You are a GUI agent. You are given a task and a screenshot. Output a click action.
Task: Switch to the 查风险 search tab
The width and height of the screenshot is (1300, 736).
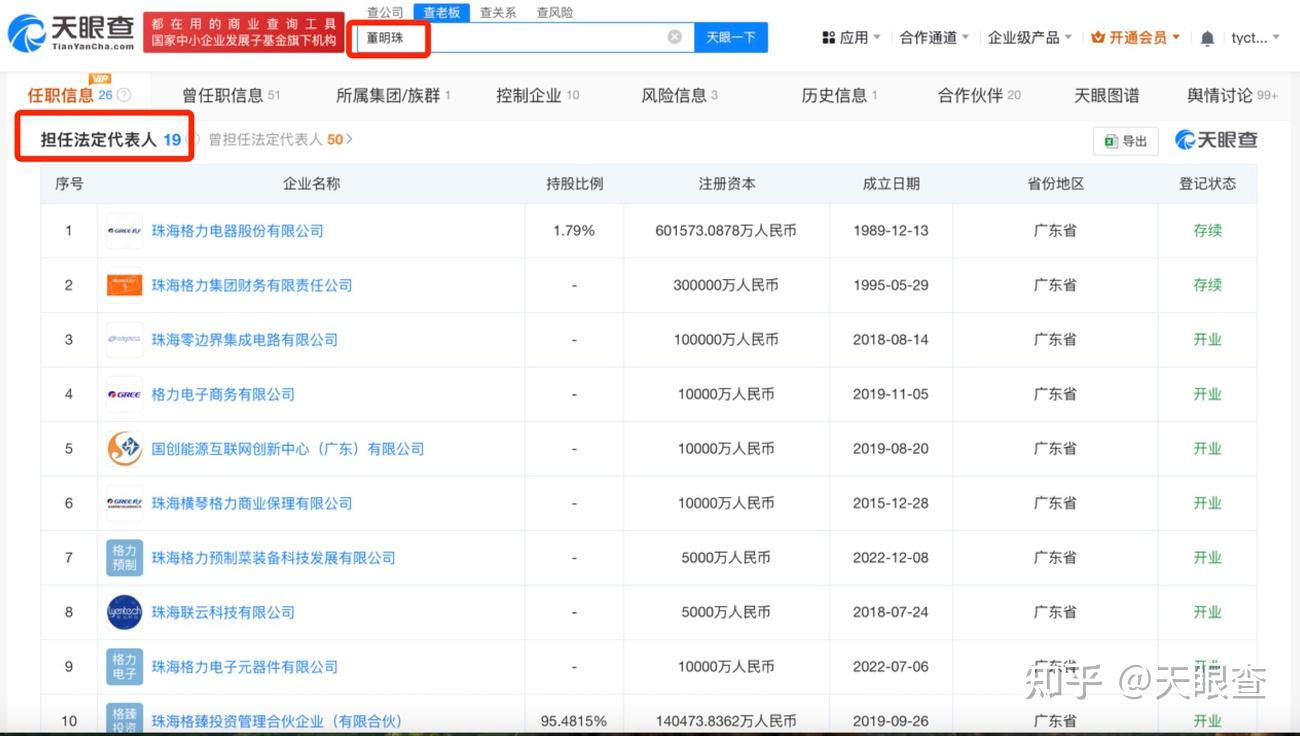click(555, 13)
